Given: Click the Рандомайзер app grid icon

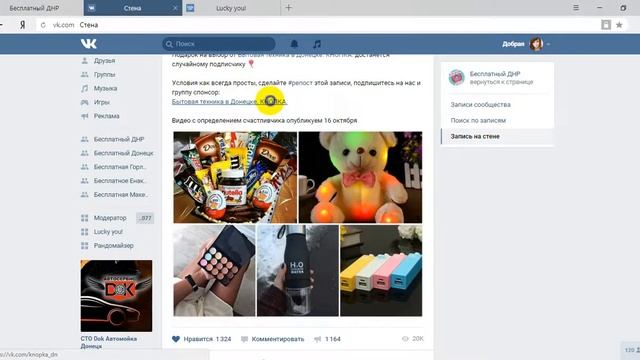Looking at the screenshot, I should (x=84, y=246).
